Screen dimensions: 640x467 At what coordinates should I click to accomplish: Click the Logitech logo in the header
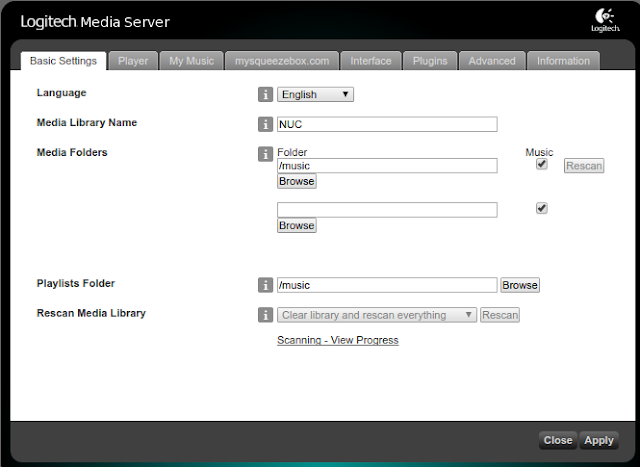tap(605, 20)
